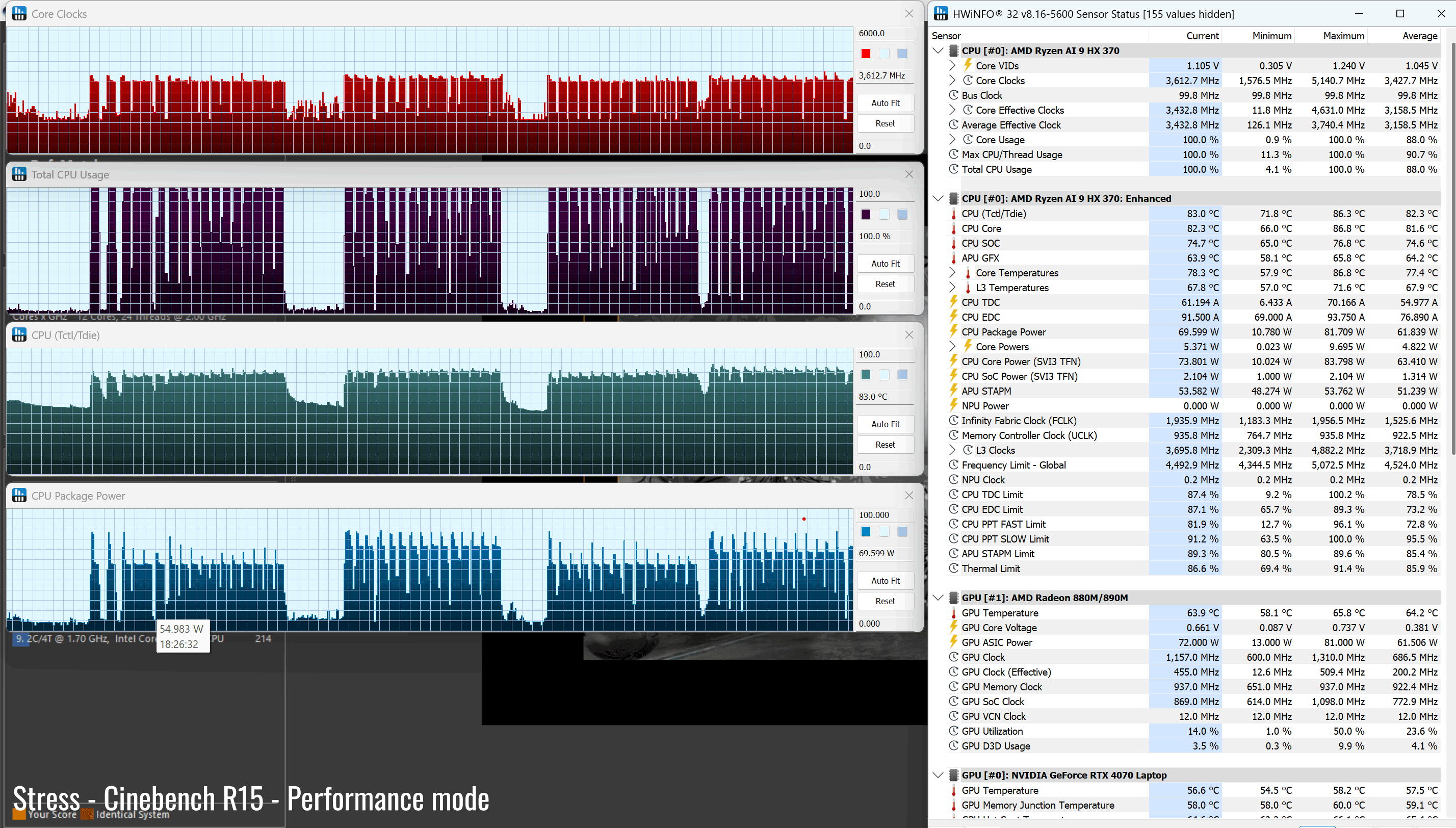Collapse the AMD Ryzen AI 9 HX 370: Enhanced group
The height and width of the screenshot is (828, 1456).
click(x=938, y=198)
